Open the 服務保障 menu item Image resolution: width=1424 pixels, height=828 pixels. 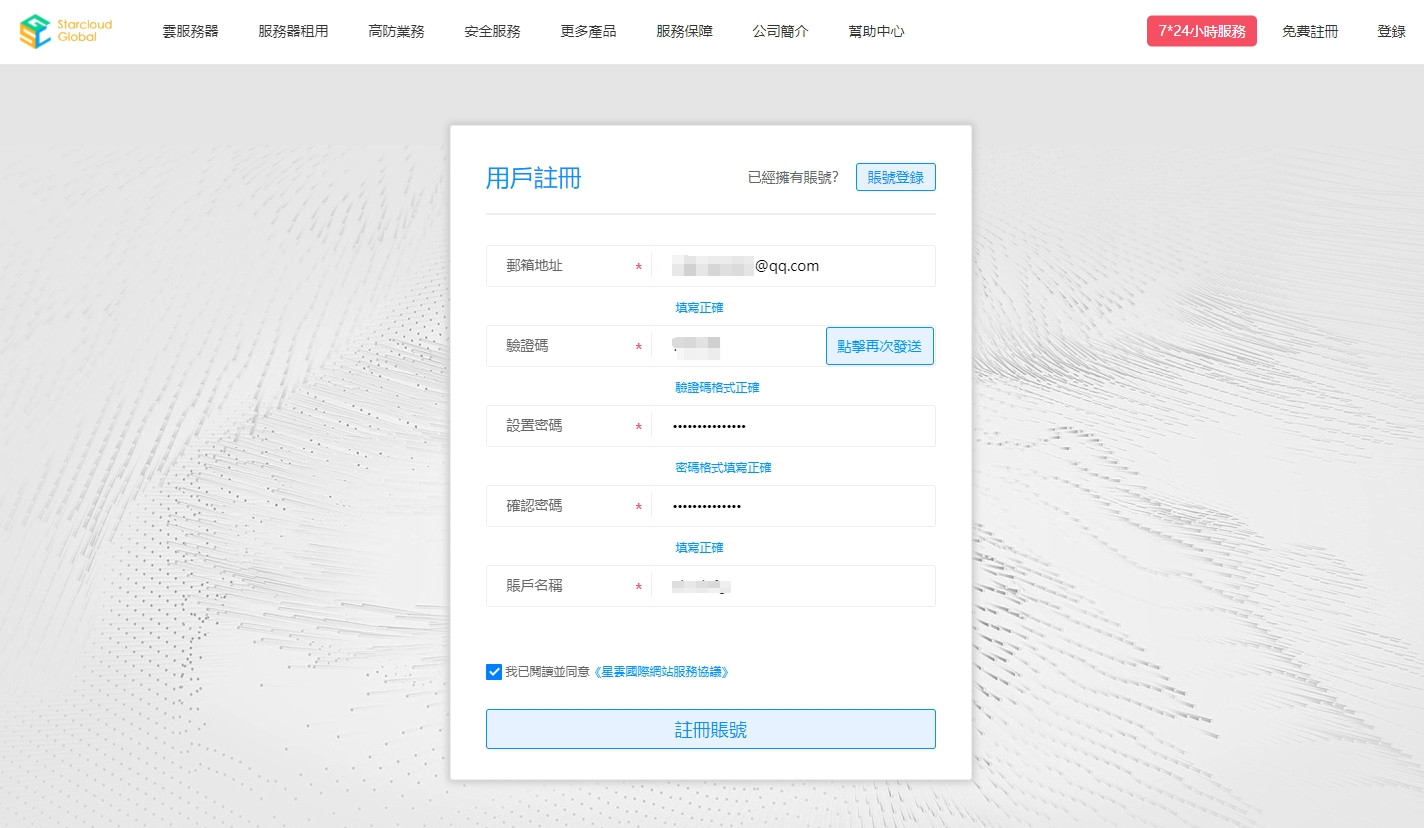point(684,32)
